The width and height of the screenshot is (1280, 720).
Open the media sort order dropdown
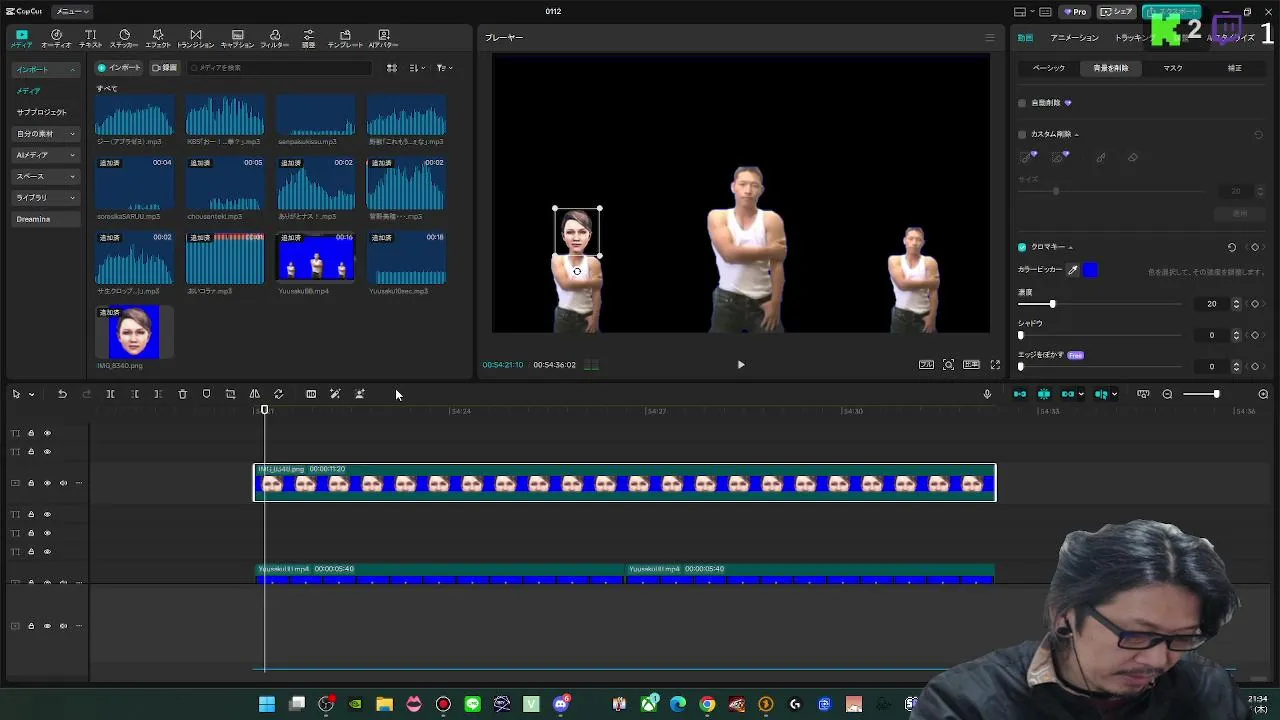417,68
